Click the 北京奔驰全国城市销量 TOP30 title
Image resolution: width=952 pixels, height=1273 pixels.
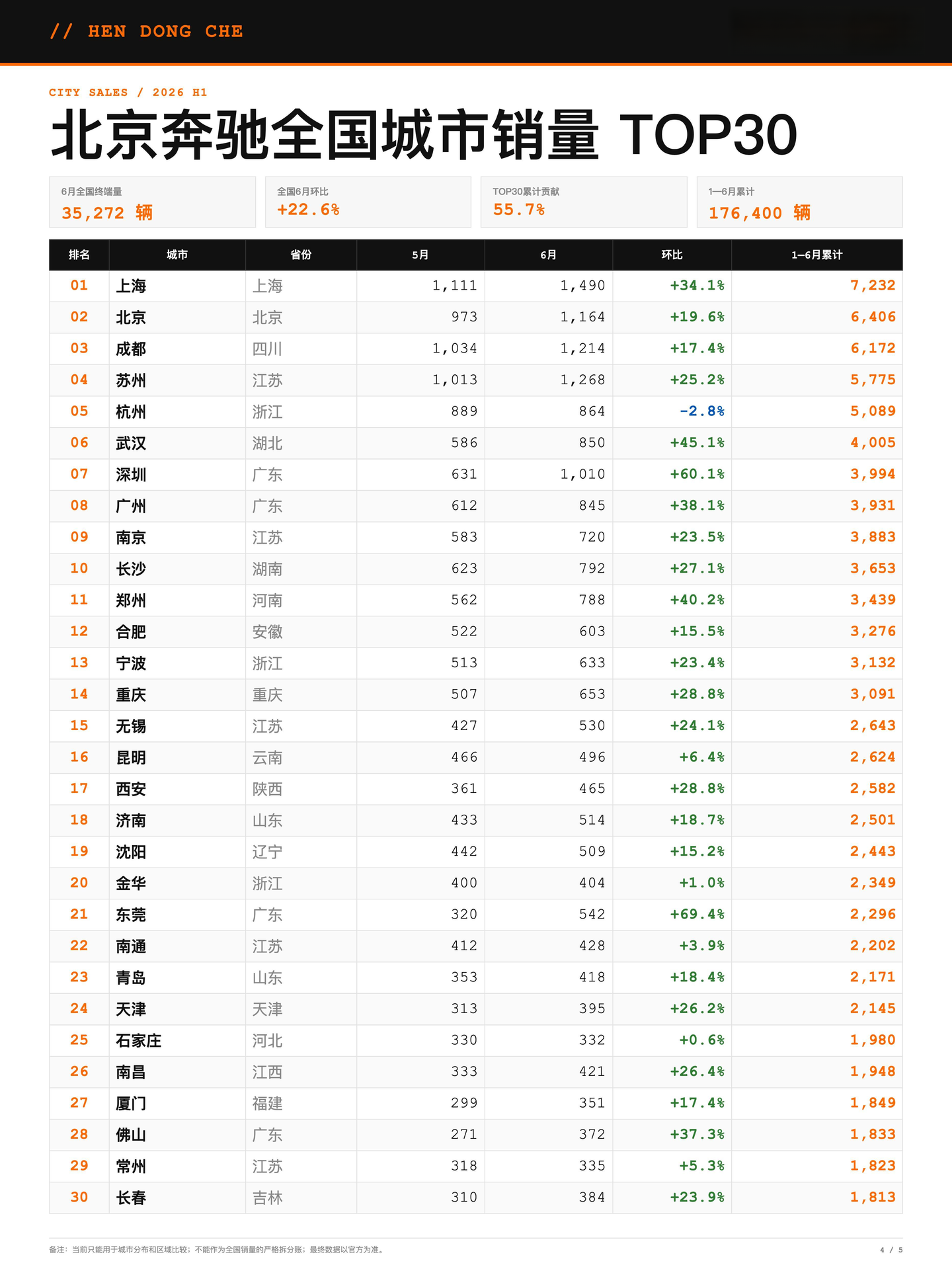tap(424, 136)
